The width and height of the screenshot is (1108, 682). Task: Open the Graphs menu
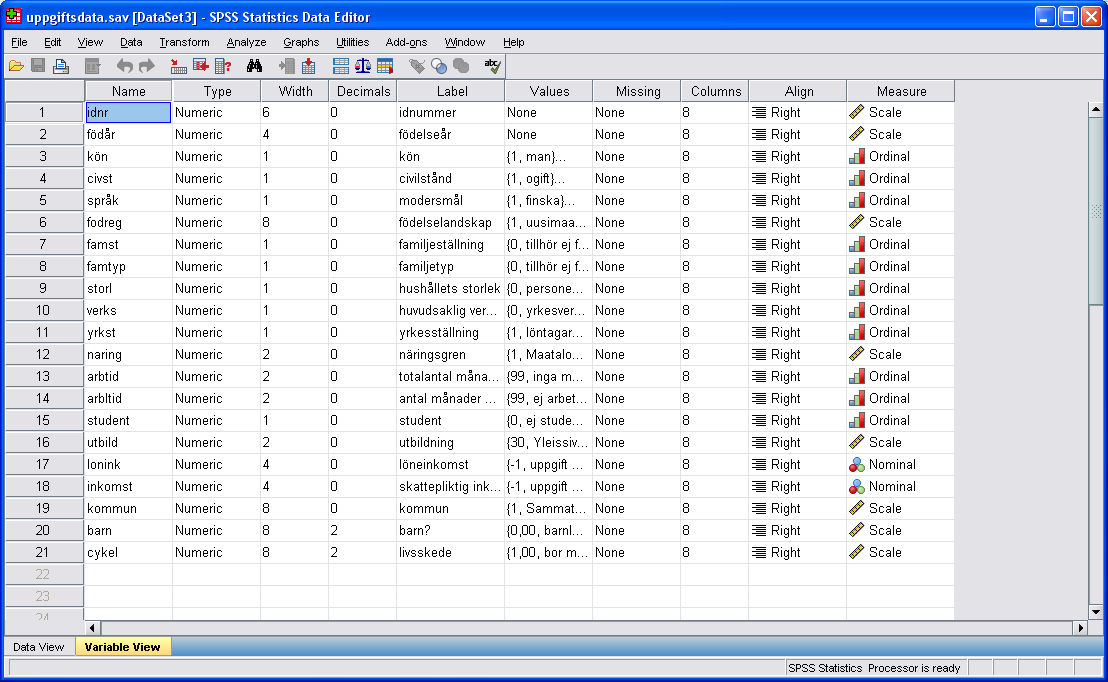coord(301,42)
